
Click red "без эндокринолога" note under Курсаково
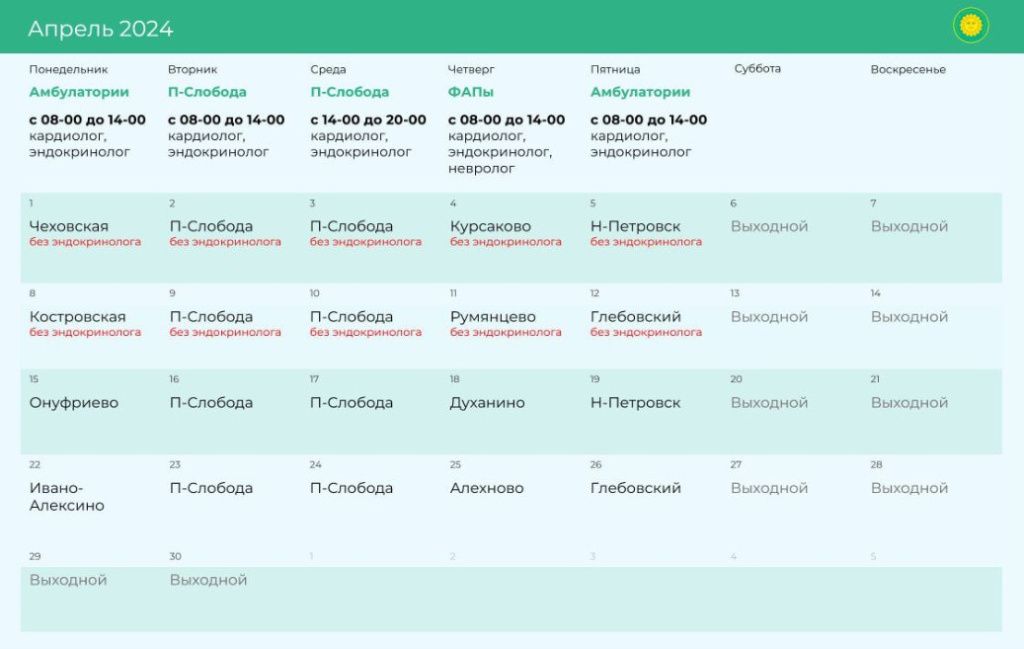pyautogui.click(x=505, y=242)
